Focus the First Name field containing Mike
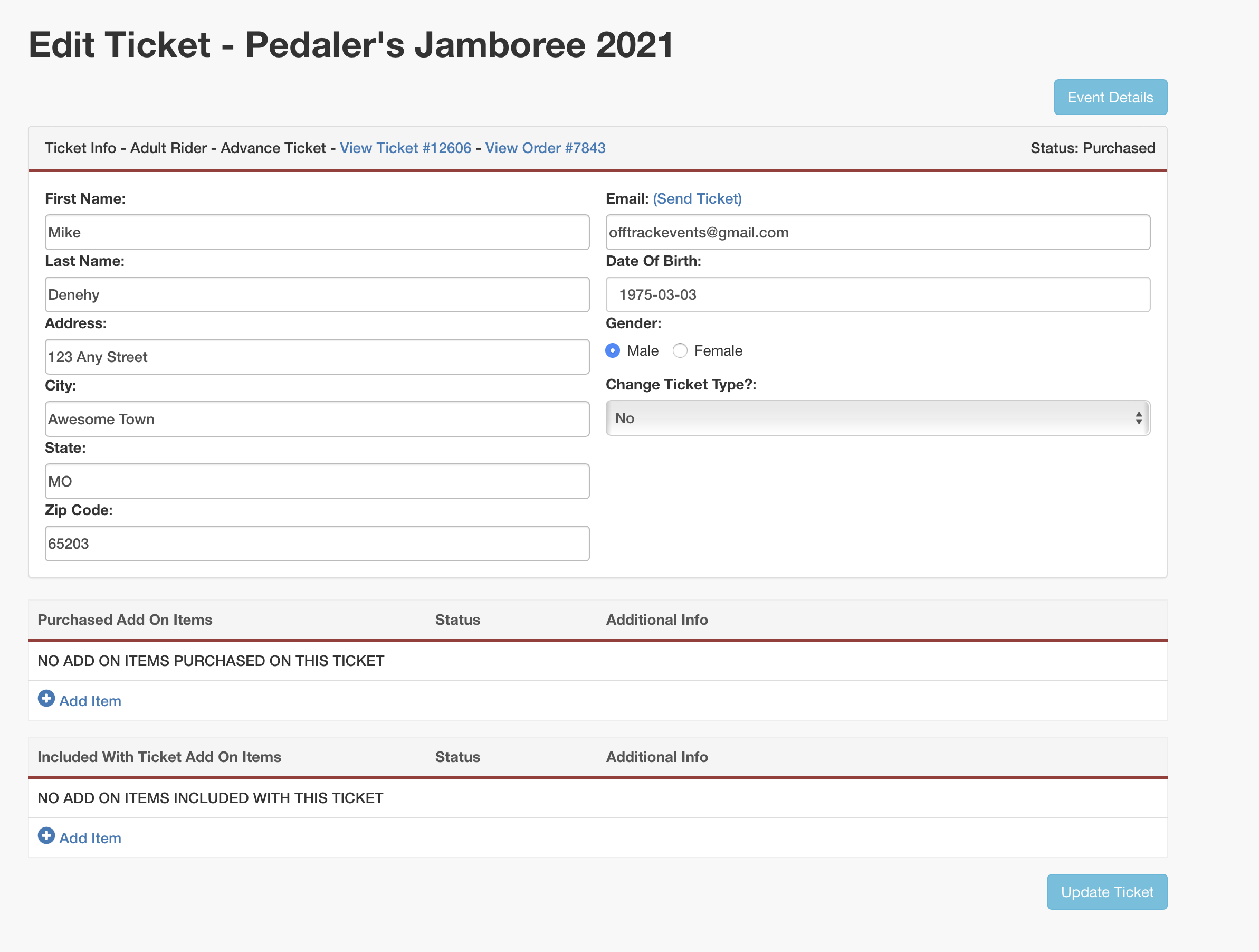This screenshot has width=1259, height=952. (317, 232)
